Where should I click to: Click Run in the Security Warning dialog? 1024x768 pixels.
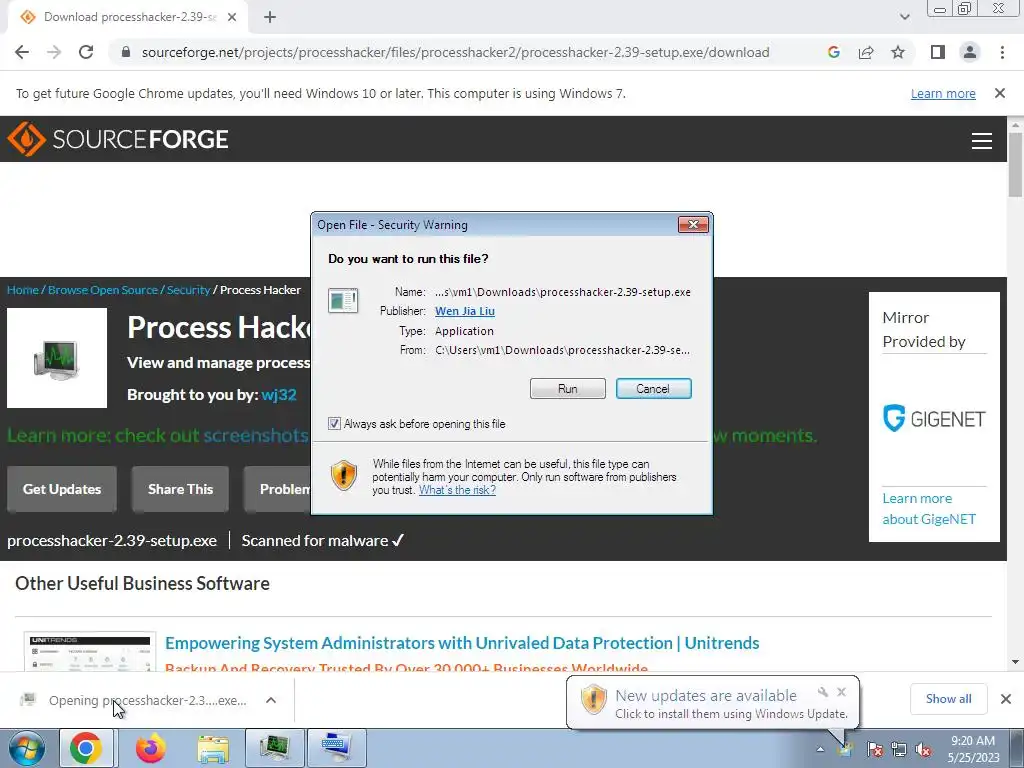click(568, 389)
